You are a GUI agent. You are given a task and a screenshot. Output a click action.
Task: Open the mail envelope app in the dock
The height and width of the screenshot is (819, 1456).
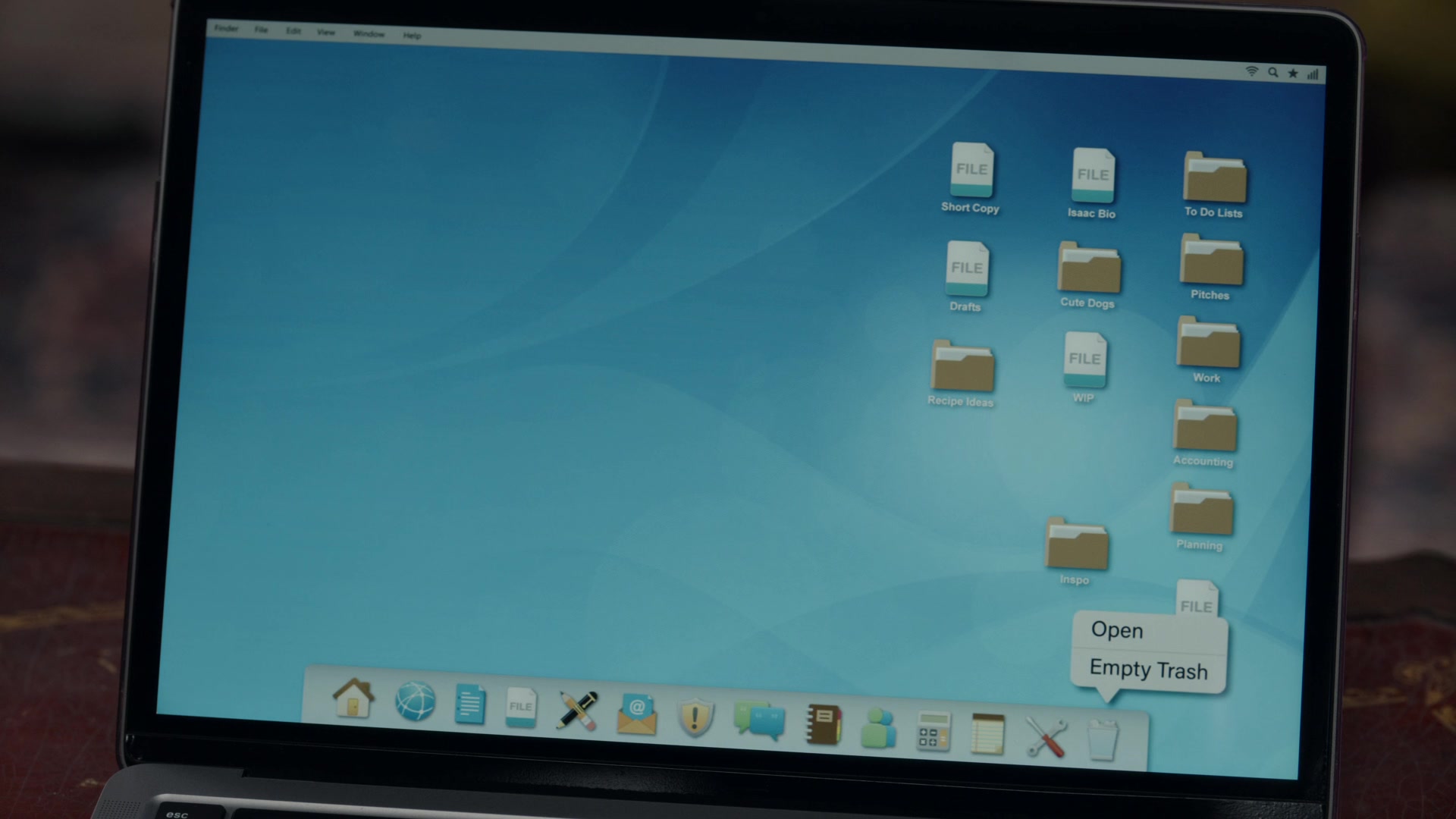click(636, 714)
